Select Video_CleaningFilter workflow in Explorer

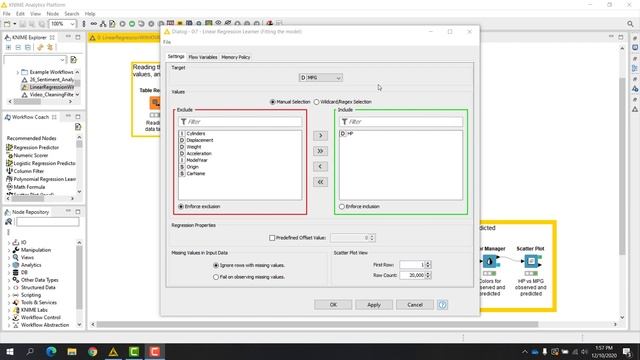tap(48, 94)
